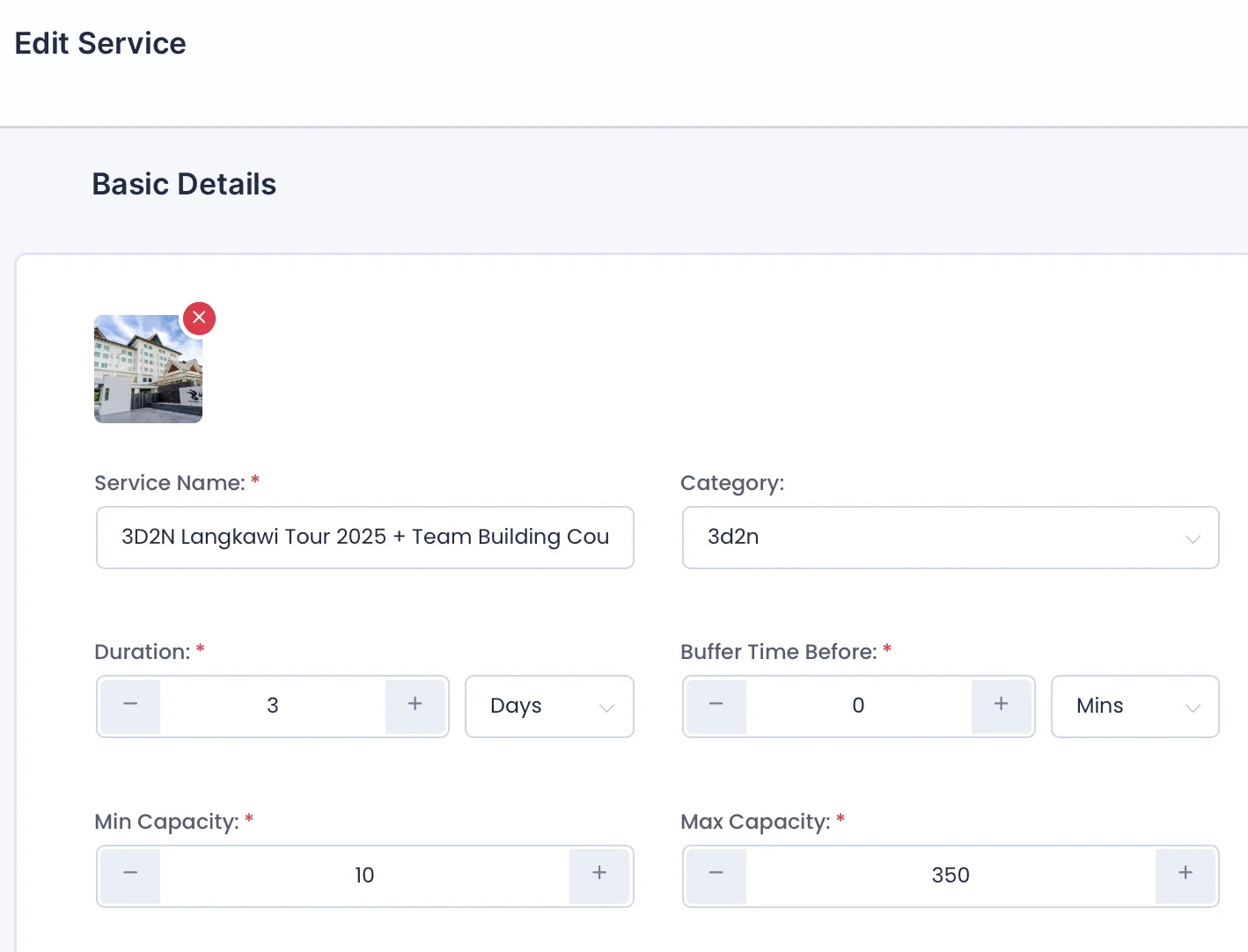The height and width of the screenshot is (952, 1248).
Task: Click the chevron arrow beside Days
Action: click(606, 707)
